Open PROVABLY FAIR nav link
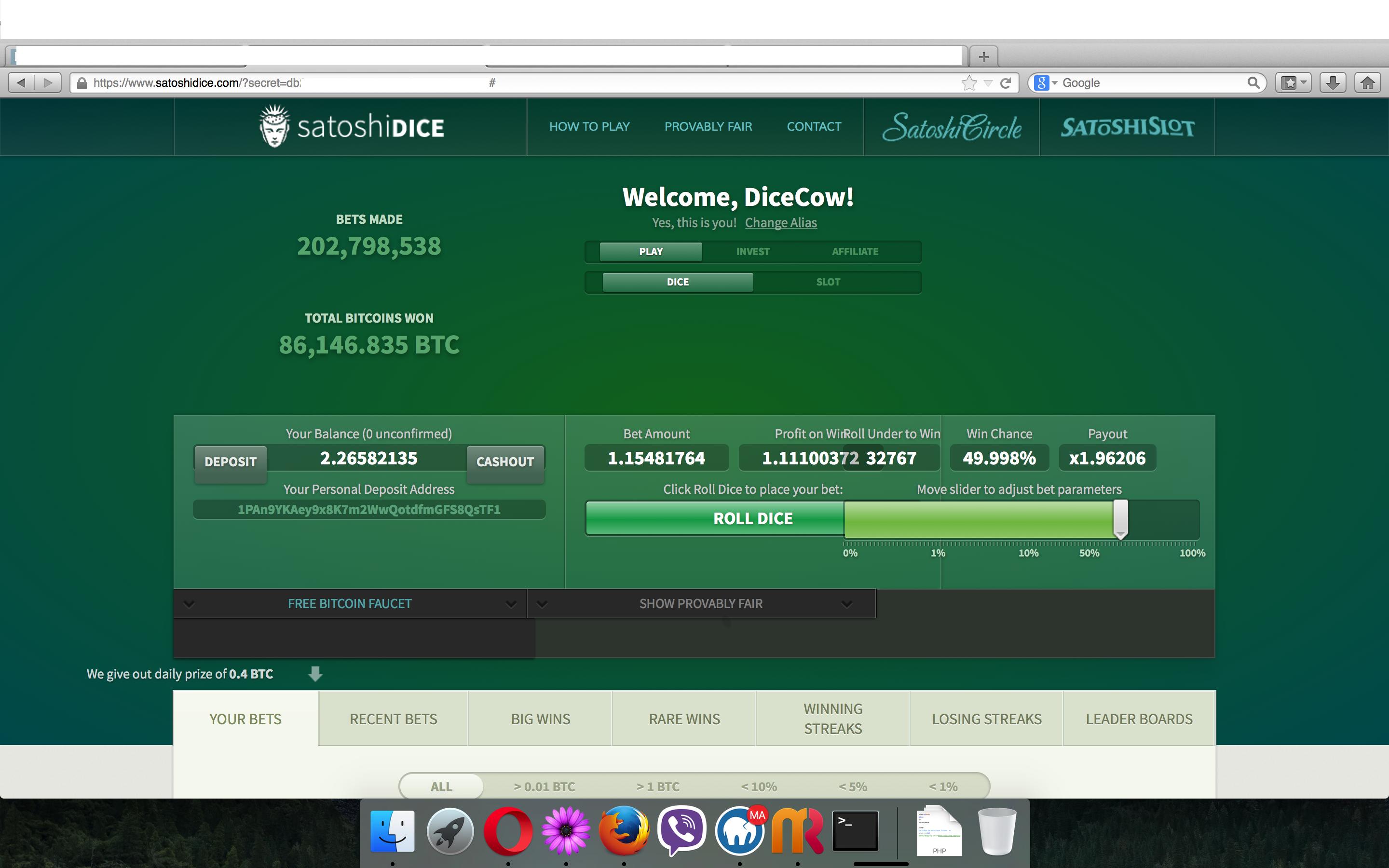Image resolution: width=1389 pixels, height=868 pixels. (x=708, y=126)
